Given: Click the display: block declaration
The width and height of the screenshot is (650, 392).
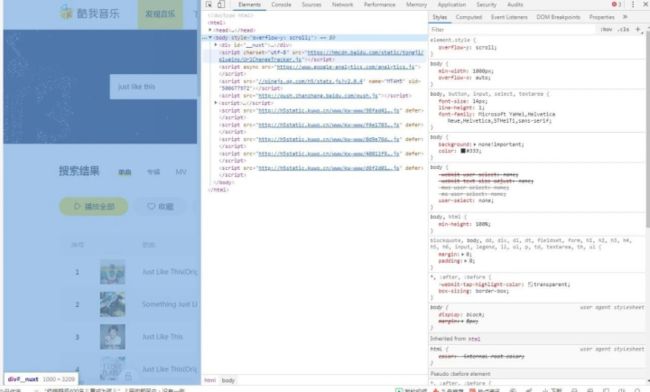Looking at the screenshot, I should click(461, 315).
